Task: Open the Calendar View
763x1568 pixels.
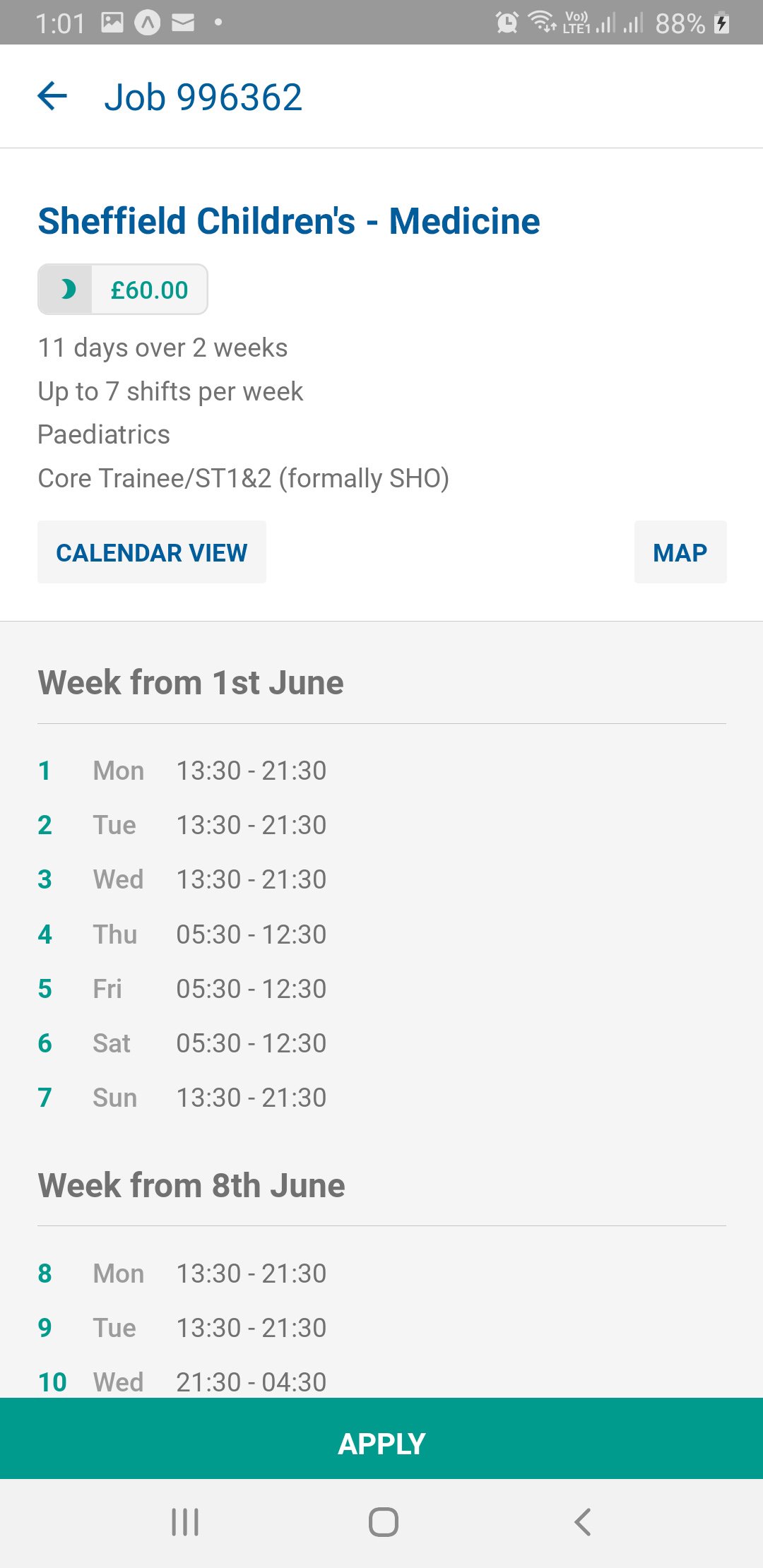Action: [x=152, y=552]
